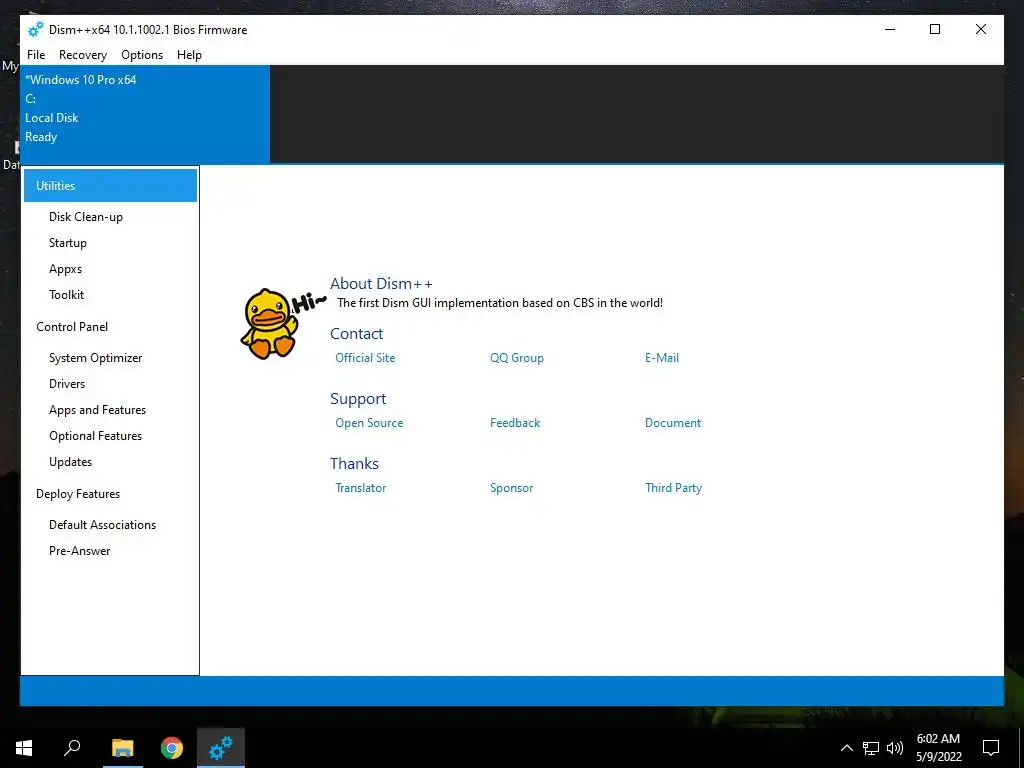Open the Windows Start menu
The height and width of the screenshot is (768, 1024).
coord(24,748)
